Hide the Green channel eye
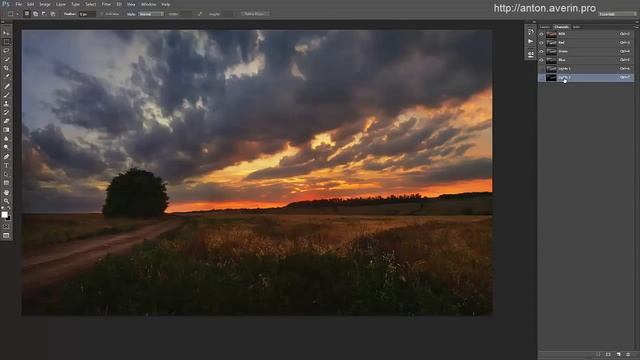The width and height of the screenshot is (640, 360). [x=542, y=51]
